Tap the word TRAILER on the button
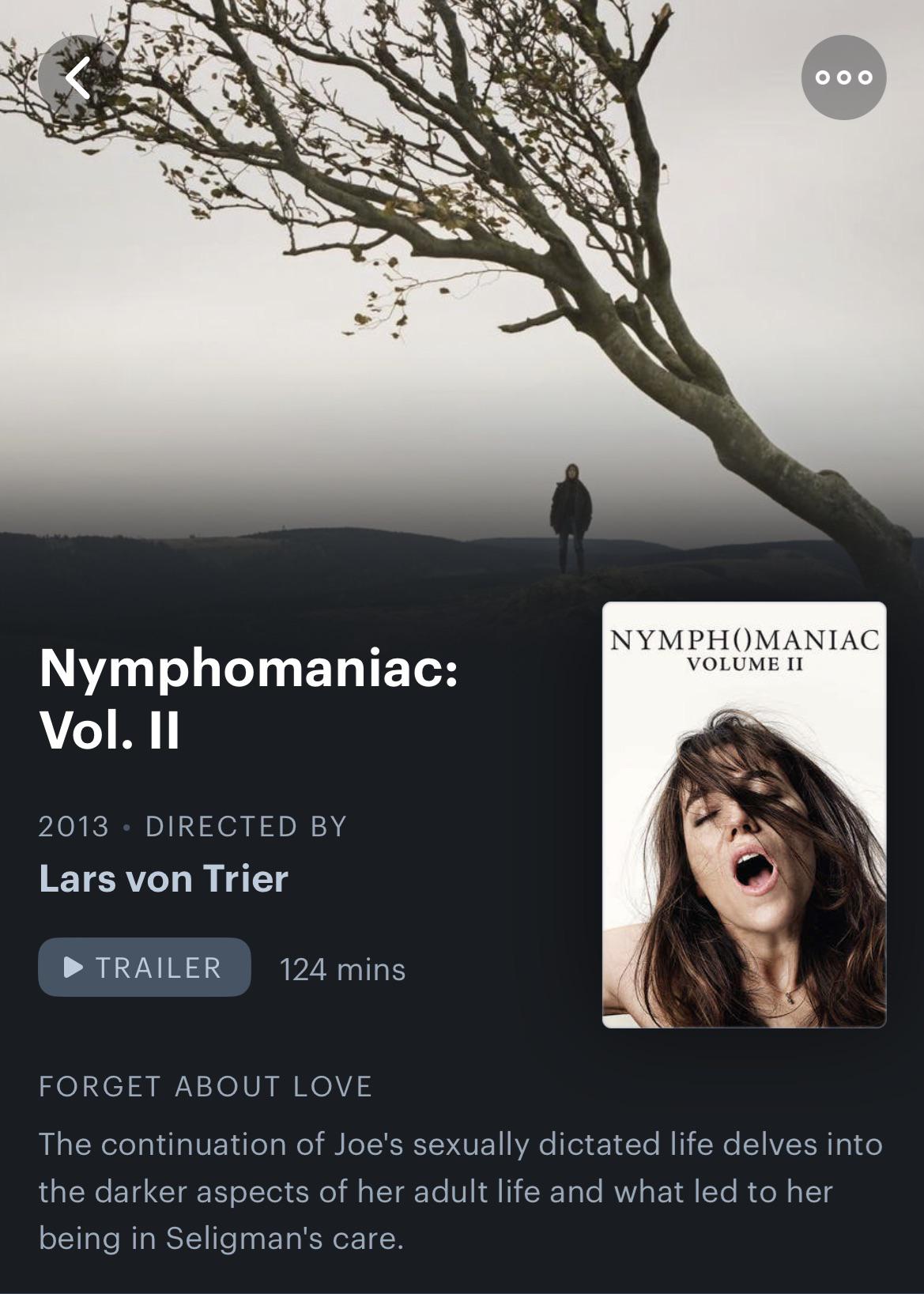 158,968
